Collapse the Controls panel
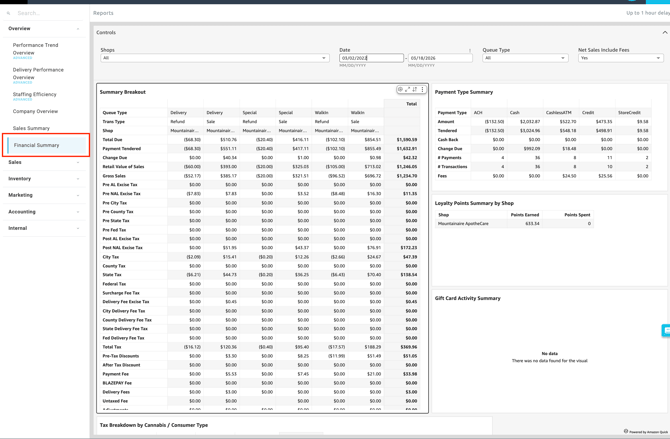This screenshot has width=670, height=439. coord(664,33)
